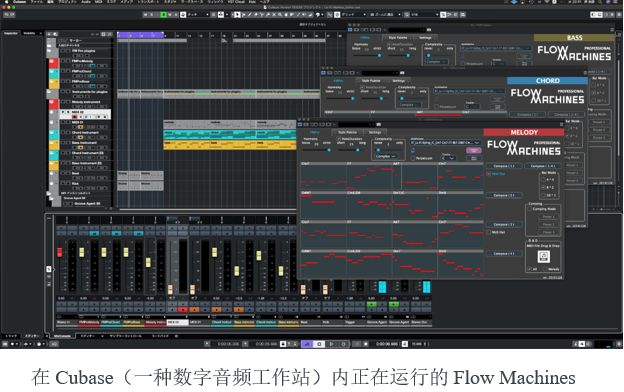Open lower zone gear settings icon

click(x=176, y=336)
